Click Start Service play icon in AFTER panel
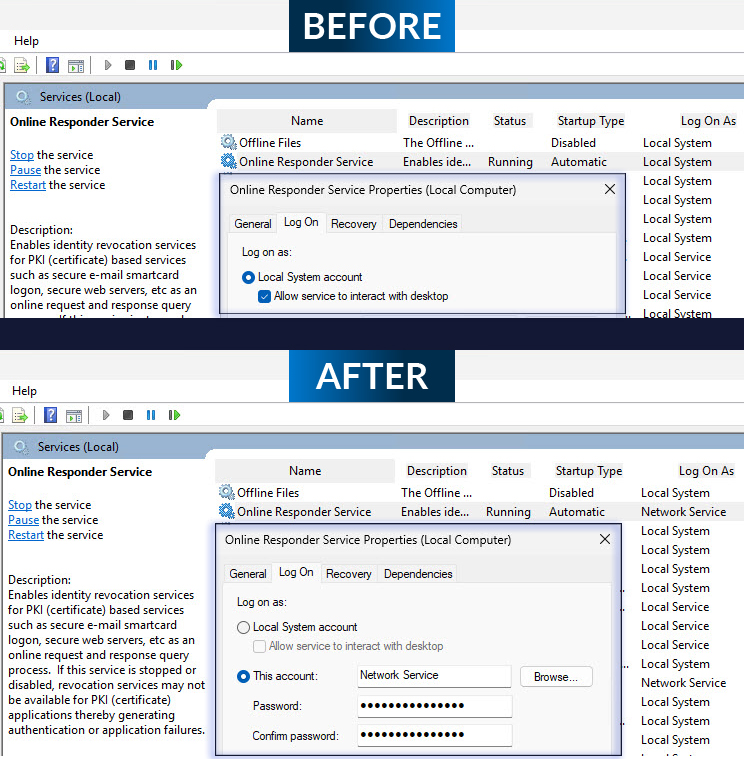 [x=107, y=415]
